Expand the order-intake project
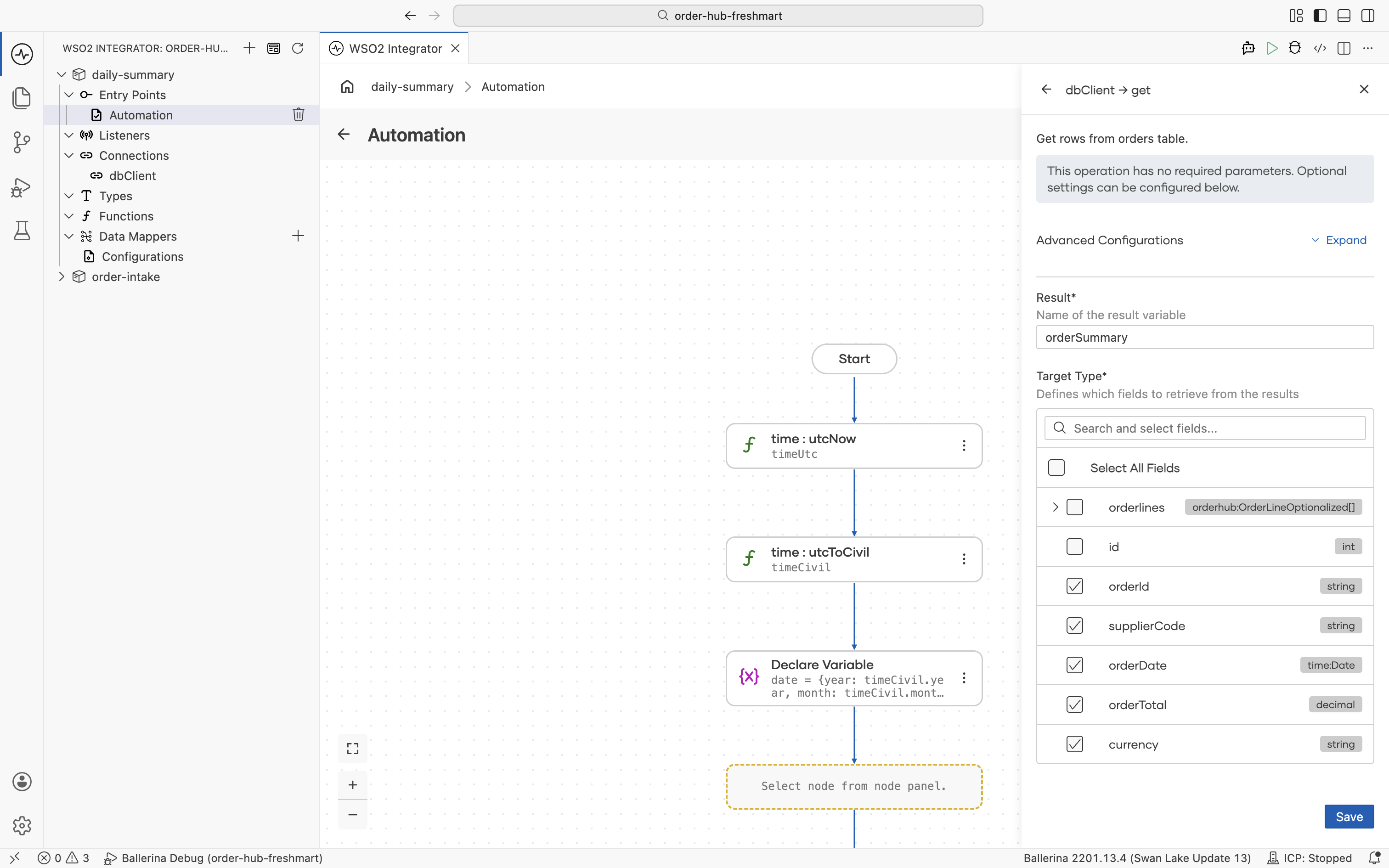This screenshot has width=1389, height=868. pos(62,276)
